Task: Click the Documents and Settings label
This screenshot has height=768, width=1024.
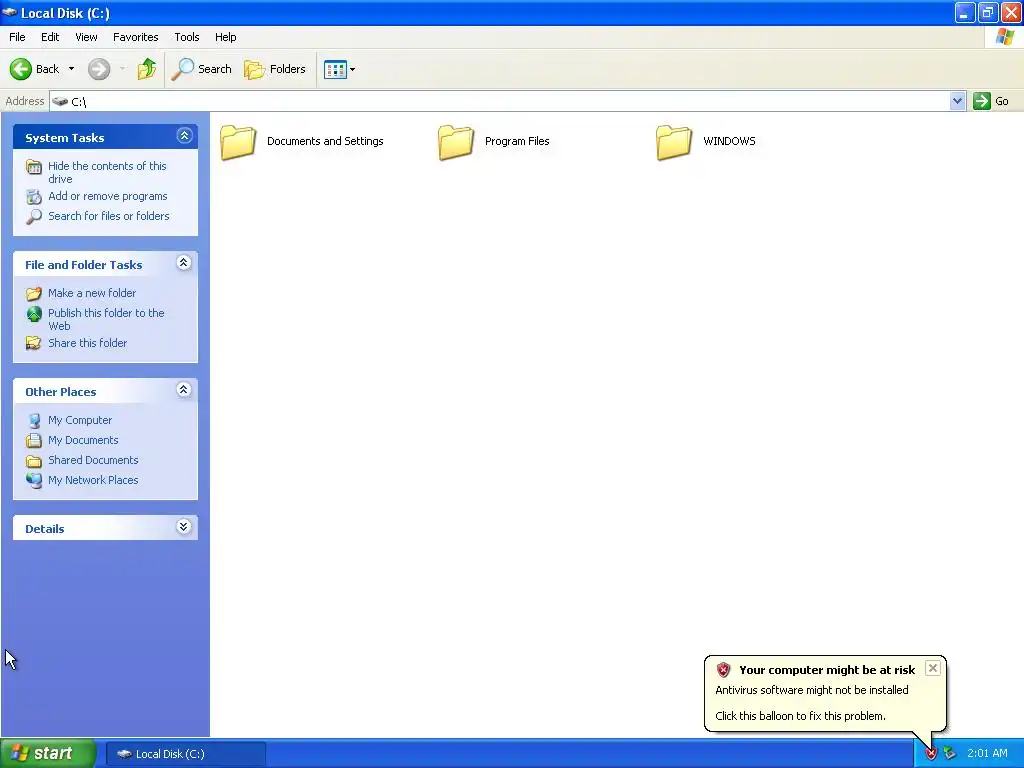Action: coord(325,141)
